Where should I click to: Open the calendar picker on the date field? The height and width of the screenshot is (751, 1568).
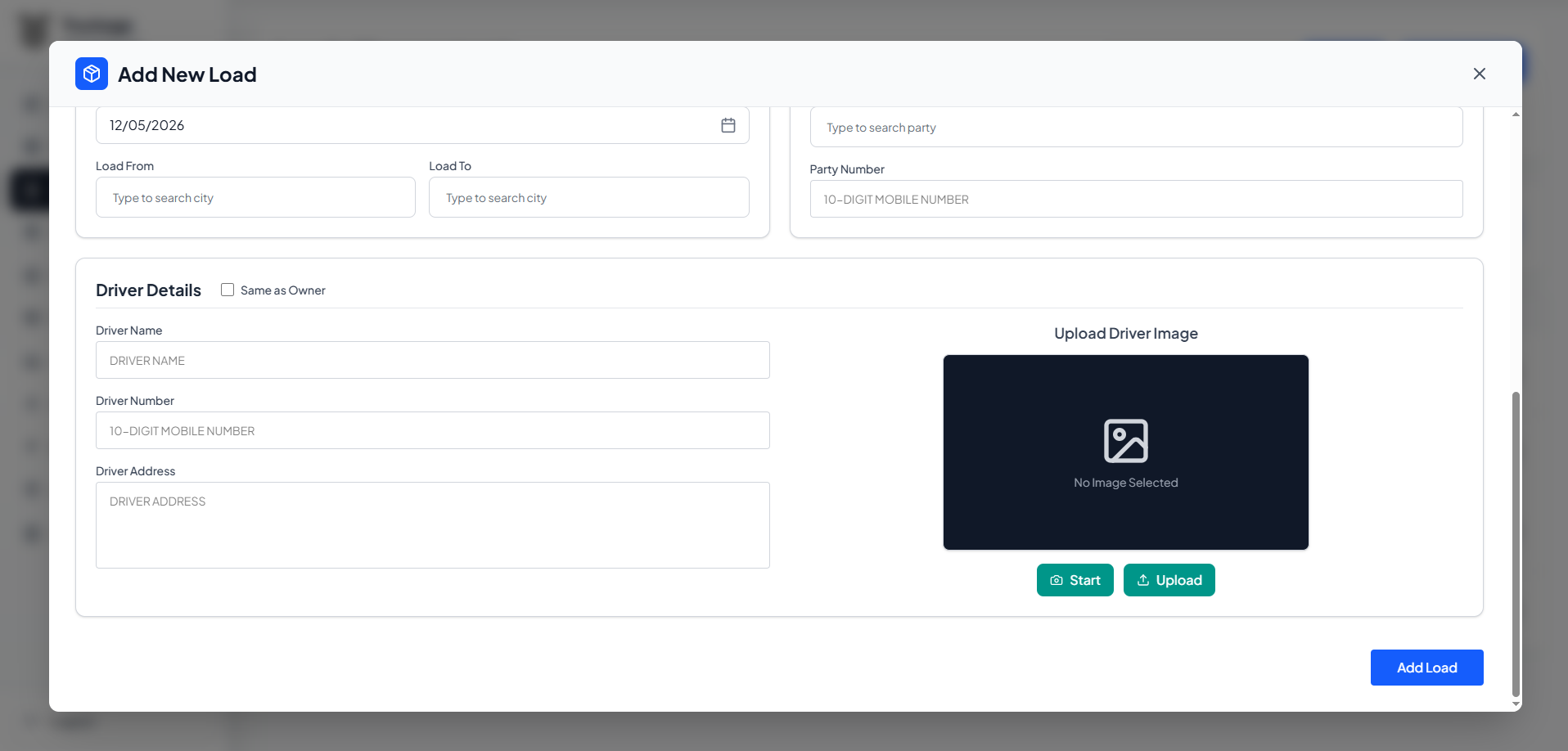728,125
